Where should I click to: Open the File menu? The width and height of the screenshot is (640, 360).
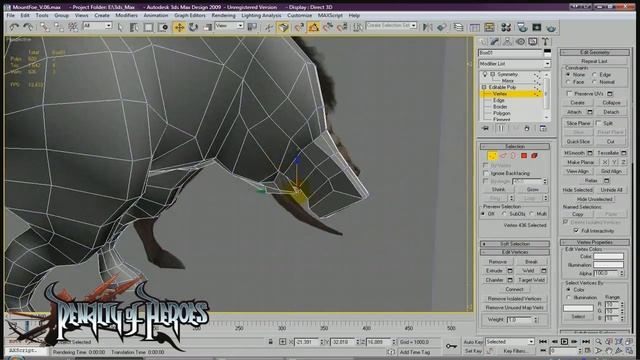[11, 16]
